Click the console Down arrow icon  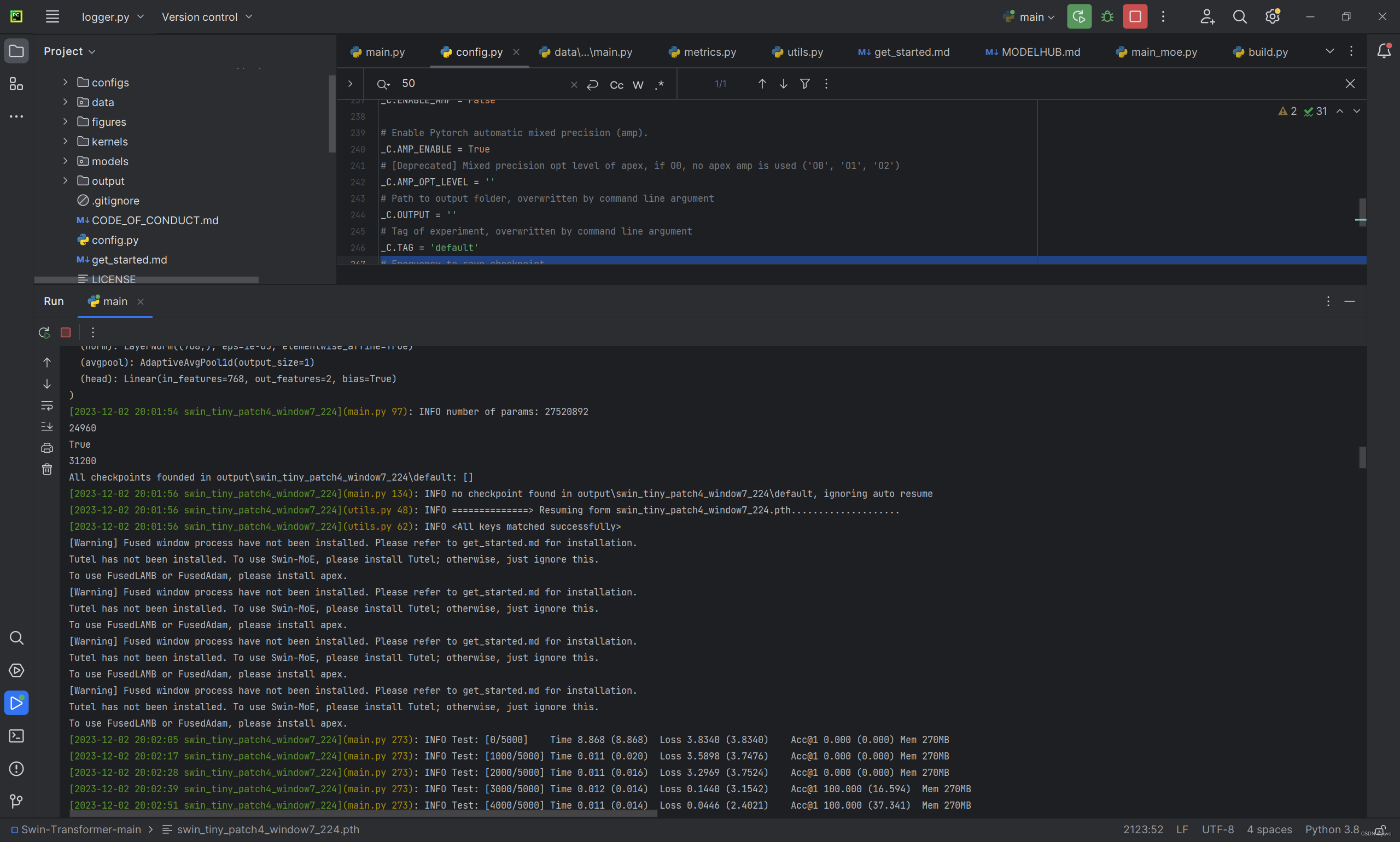point(47,384)
